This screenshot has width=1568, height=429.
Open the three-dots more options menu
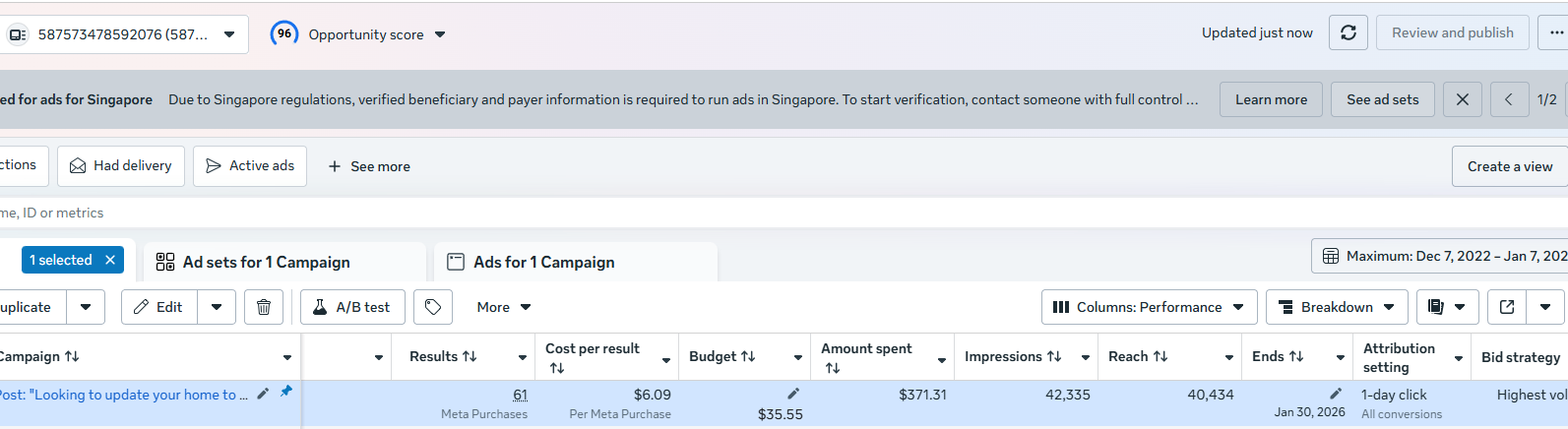point(1555,32)
